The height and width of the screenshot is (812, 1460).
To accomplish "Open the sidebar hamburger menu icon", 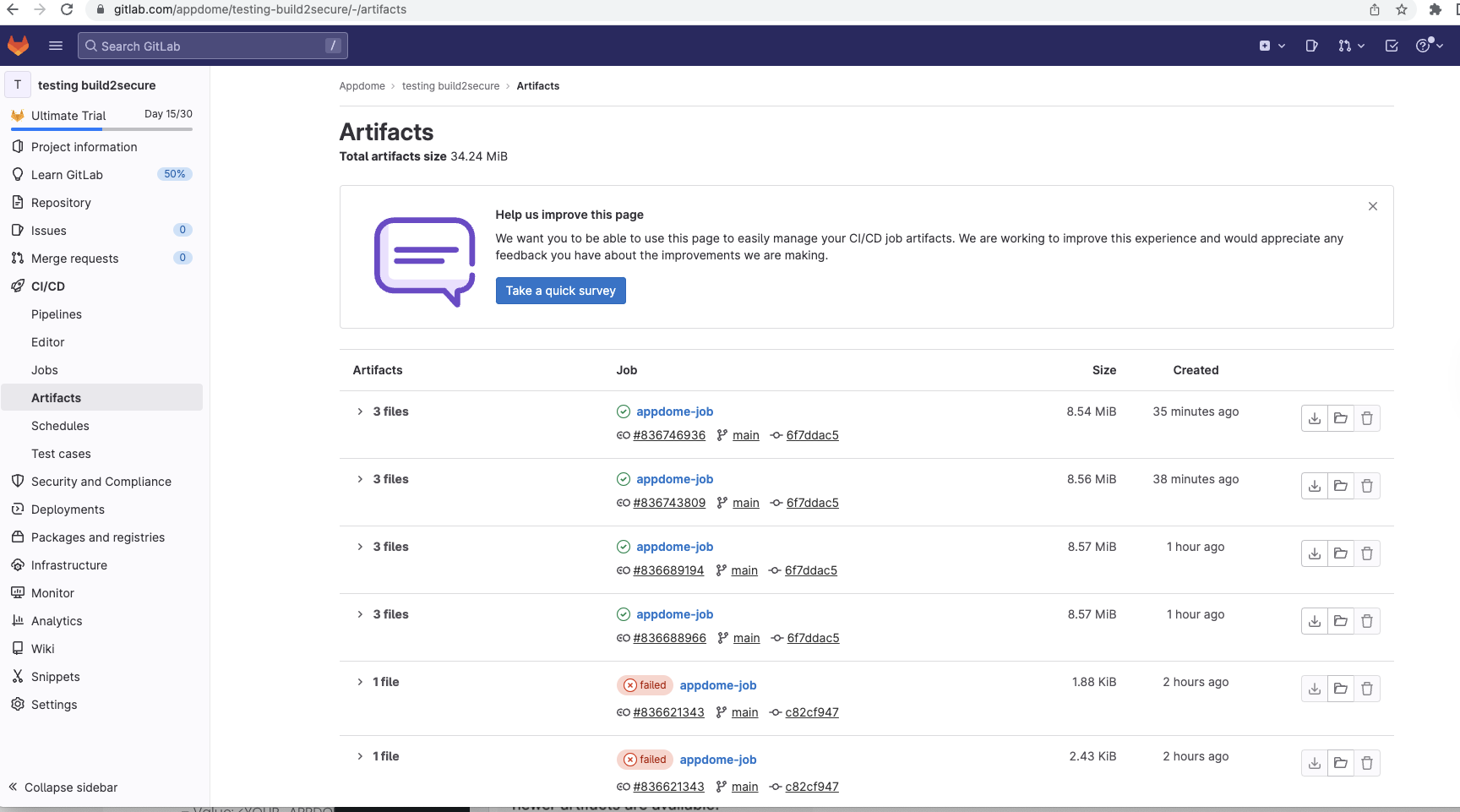I will point(55,46).
